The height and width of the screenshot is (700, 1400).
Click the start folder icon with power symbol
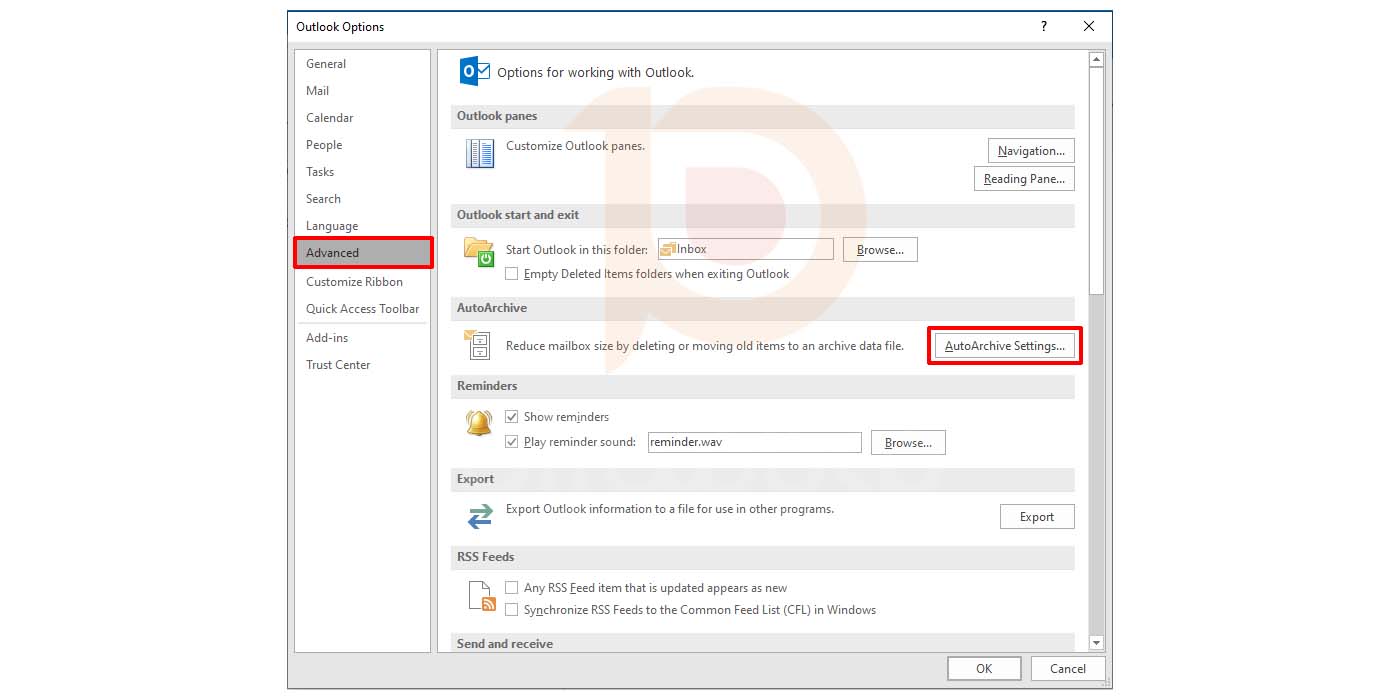479,251
